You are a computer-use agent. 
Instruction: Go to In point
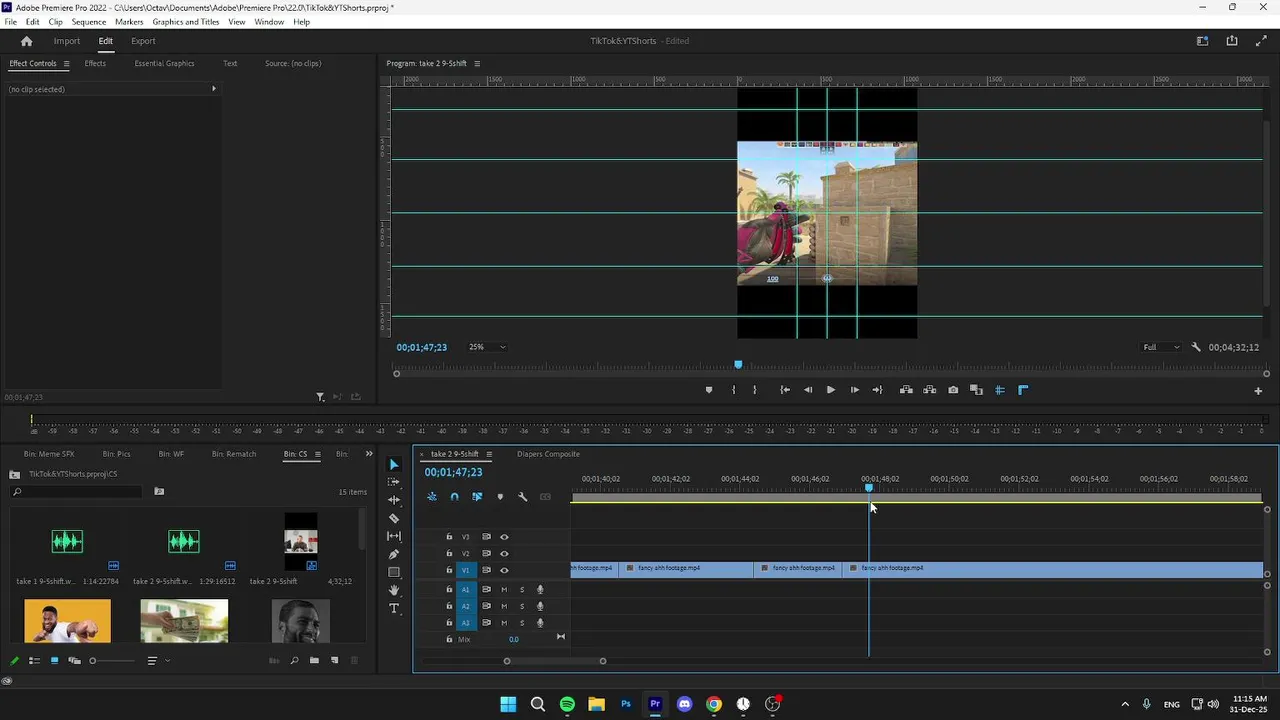coord(785,390)
